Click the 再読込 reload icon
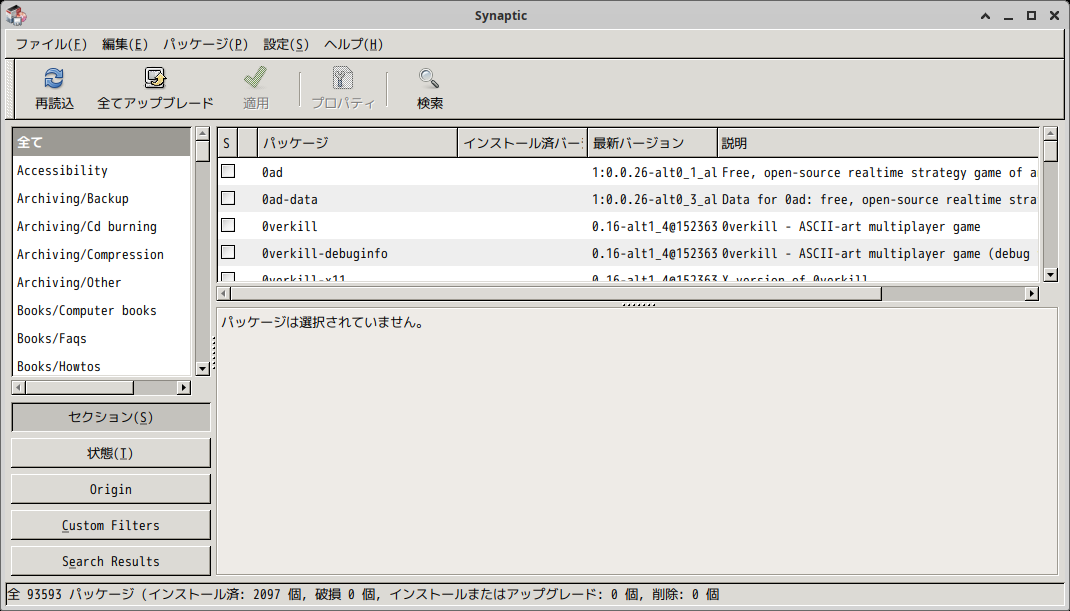1070x611 pixels. pos(54,79)
